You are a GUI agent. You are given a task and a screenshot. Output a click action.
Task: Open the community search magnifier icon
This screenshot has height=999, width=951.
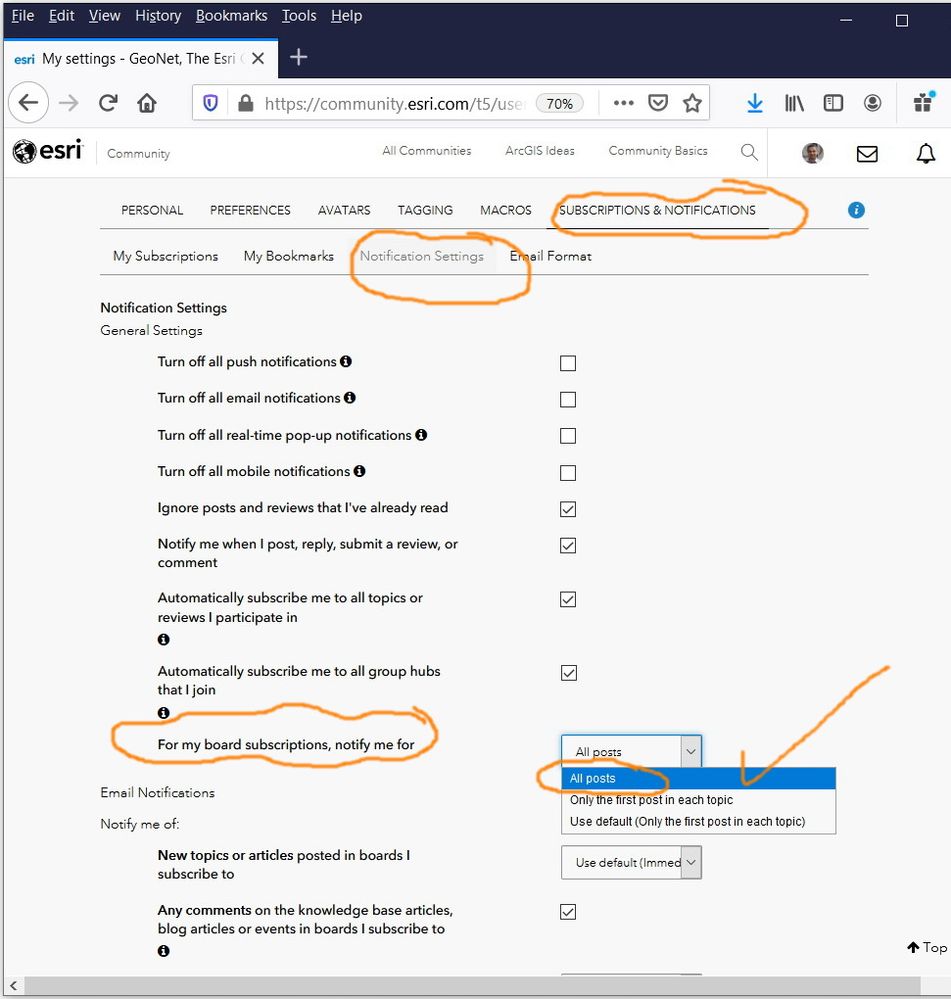point(749,152)
